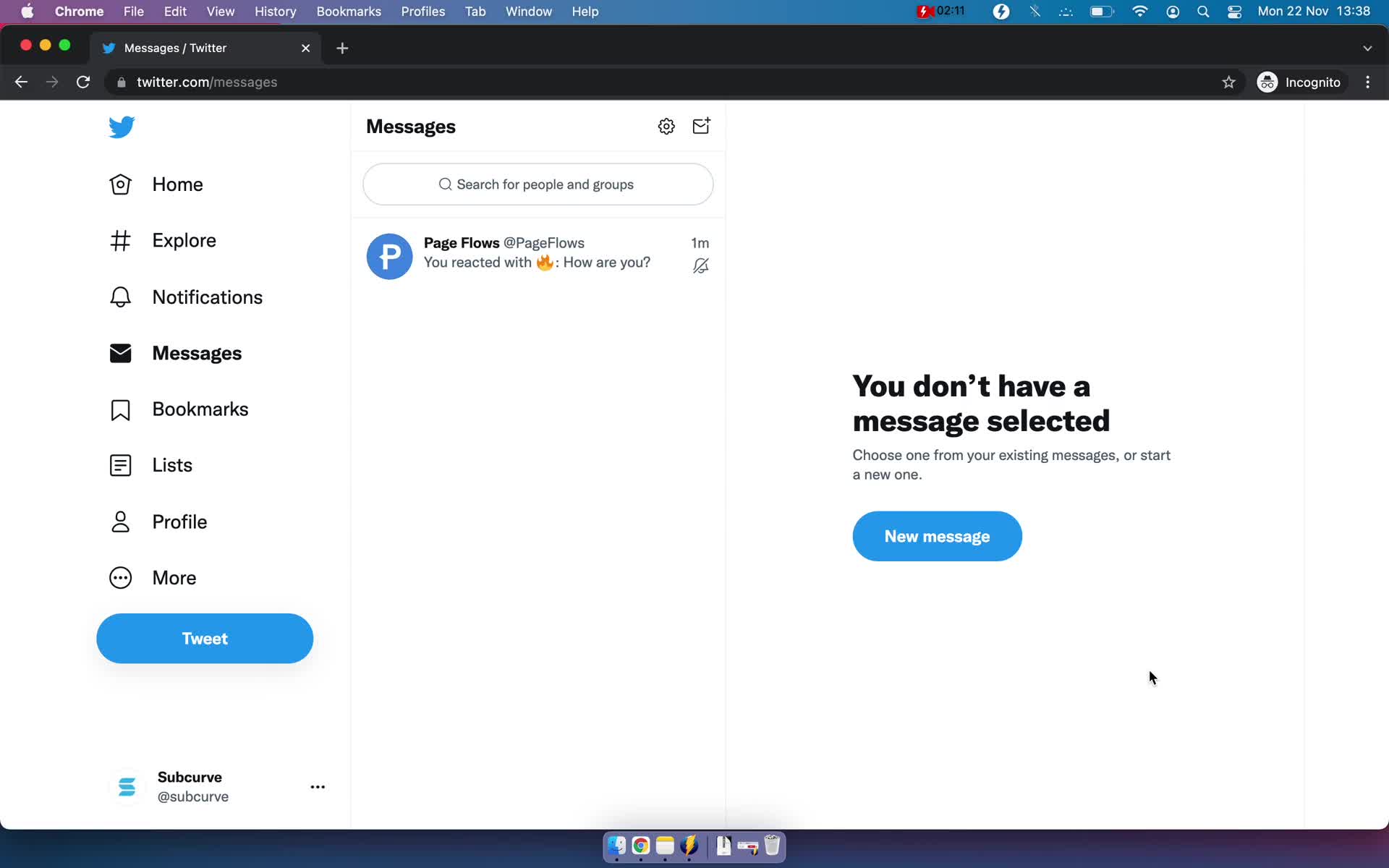Click the address bar URL
1389x868 pixels.
(x=207, y=82)
